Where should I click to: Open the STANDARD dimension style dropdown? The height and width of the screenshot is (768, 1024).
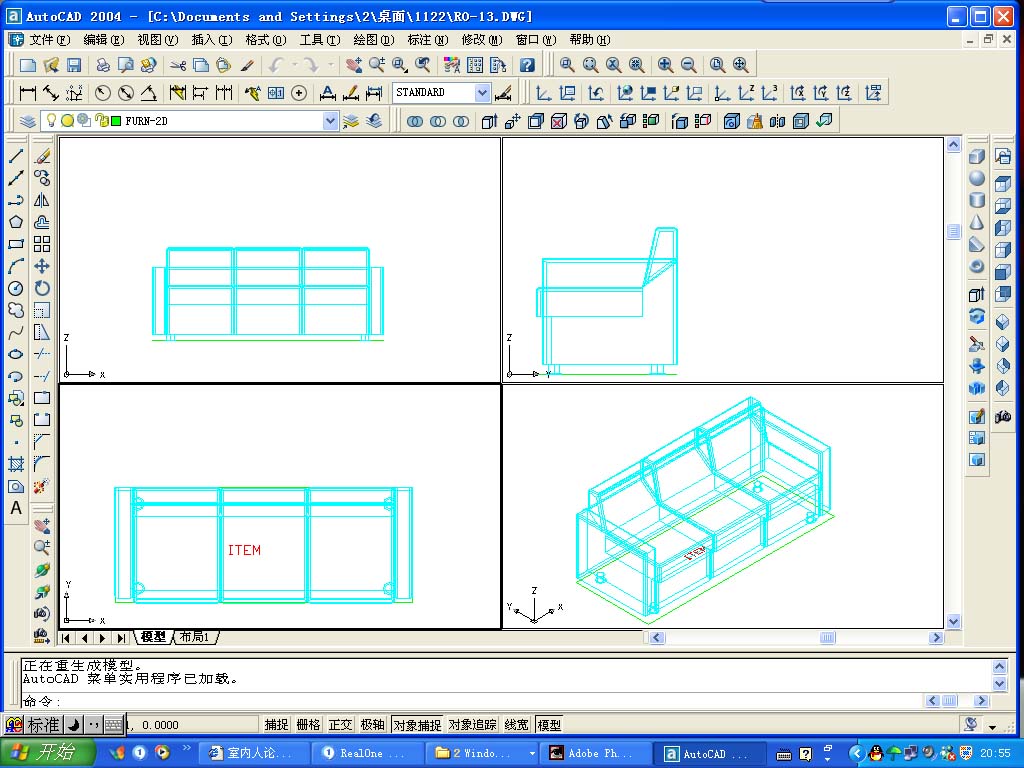click(483, 93)
